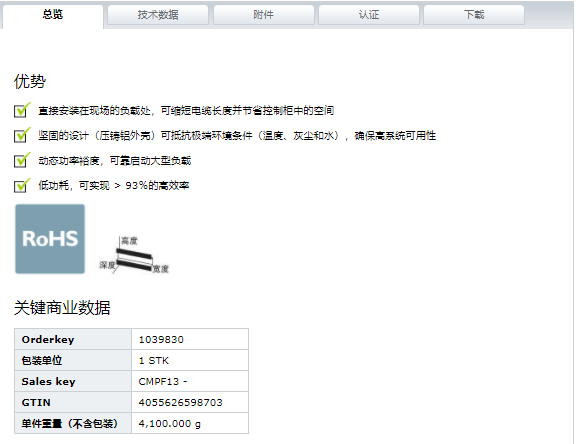Click the GTIN number 4055626598703
This screenshot has height=444, width=576.
tap(180, 403)
